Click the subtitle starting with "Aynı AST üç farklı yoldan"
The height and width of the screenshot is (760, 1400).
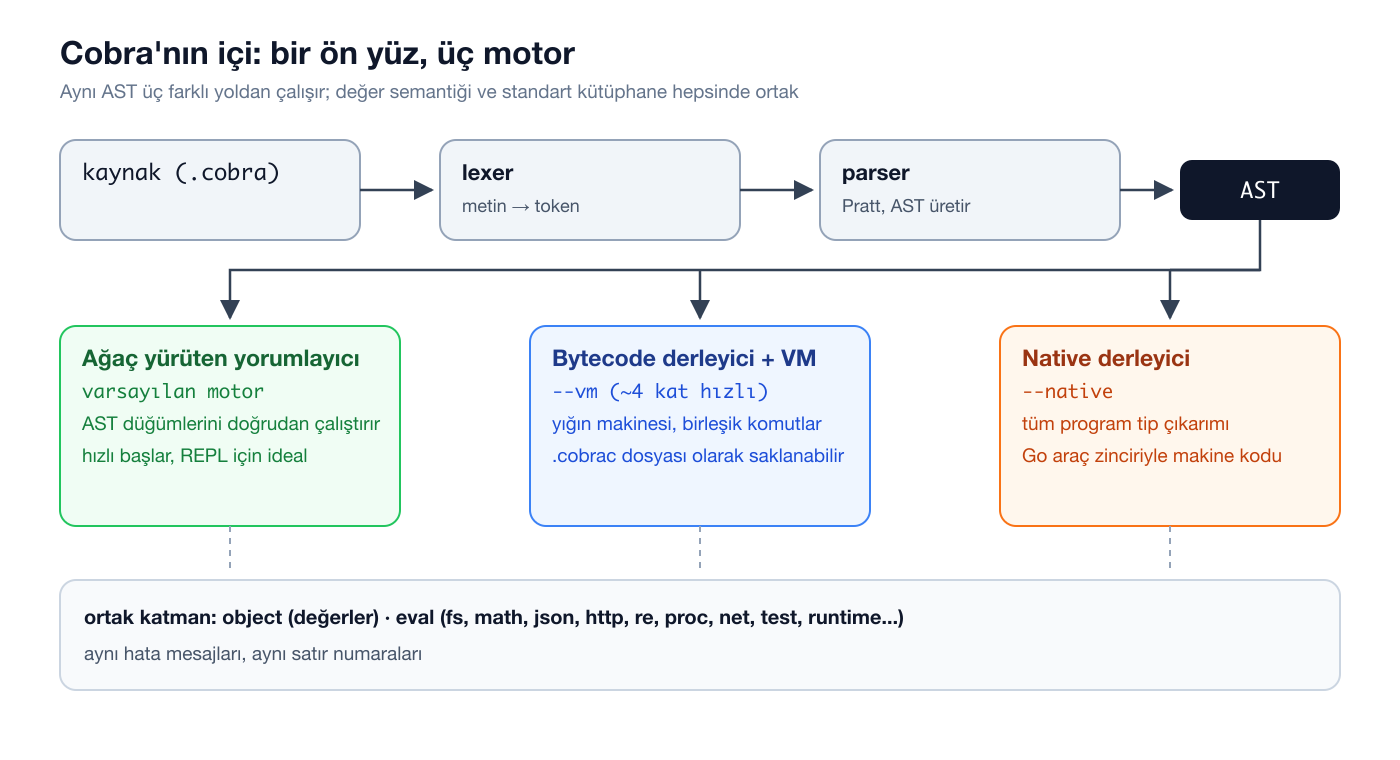point(429,92)
